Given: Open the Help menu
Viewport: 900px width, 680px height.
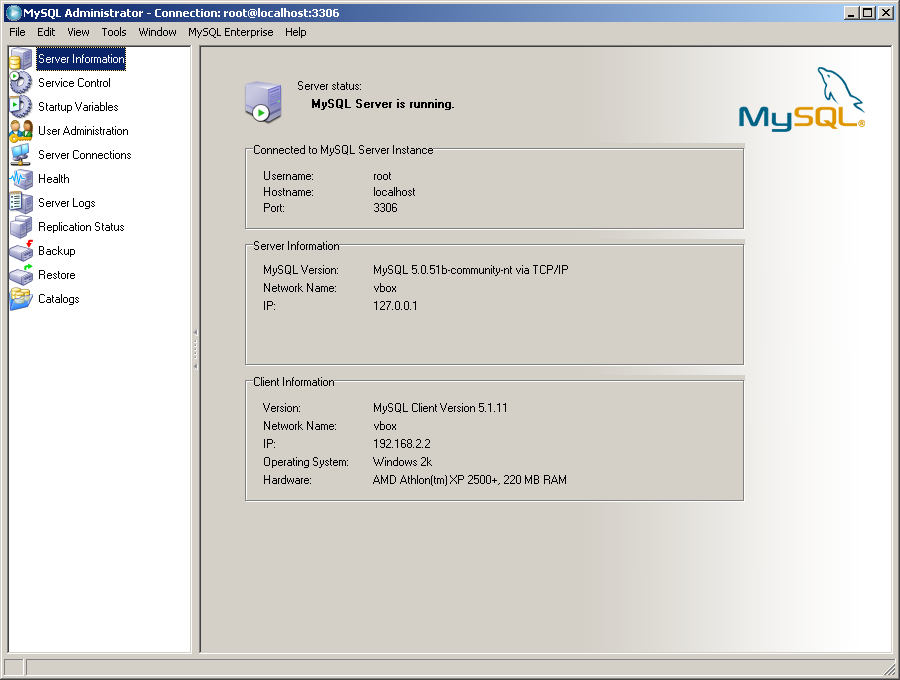Looking at the screenshot, I should [x=295, y=32].
